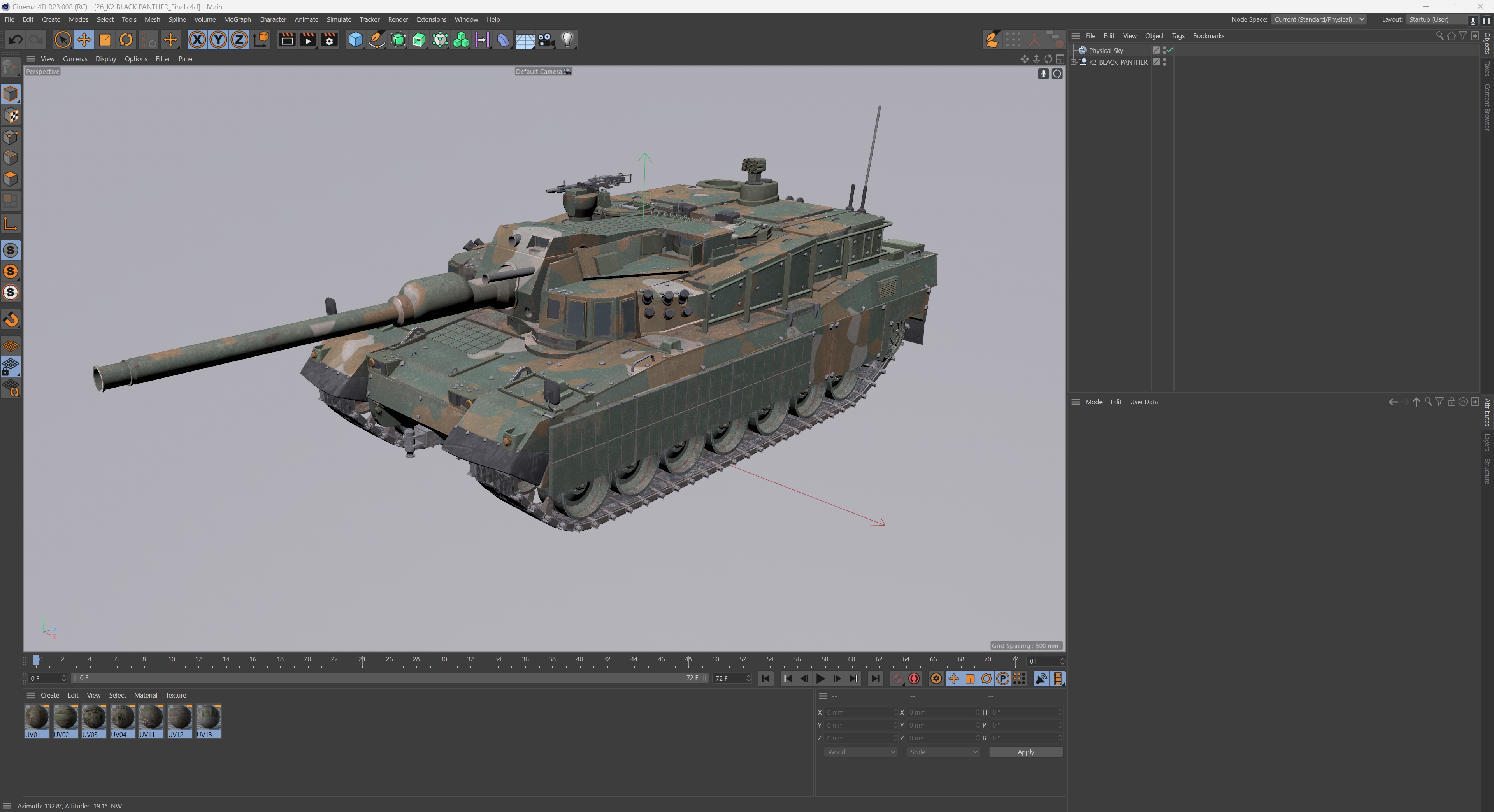Select the UV04 material thumbnail

tap(122, 717)
